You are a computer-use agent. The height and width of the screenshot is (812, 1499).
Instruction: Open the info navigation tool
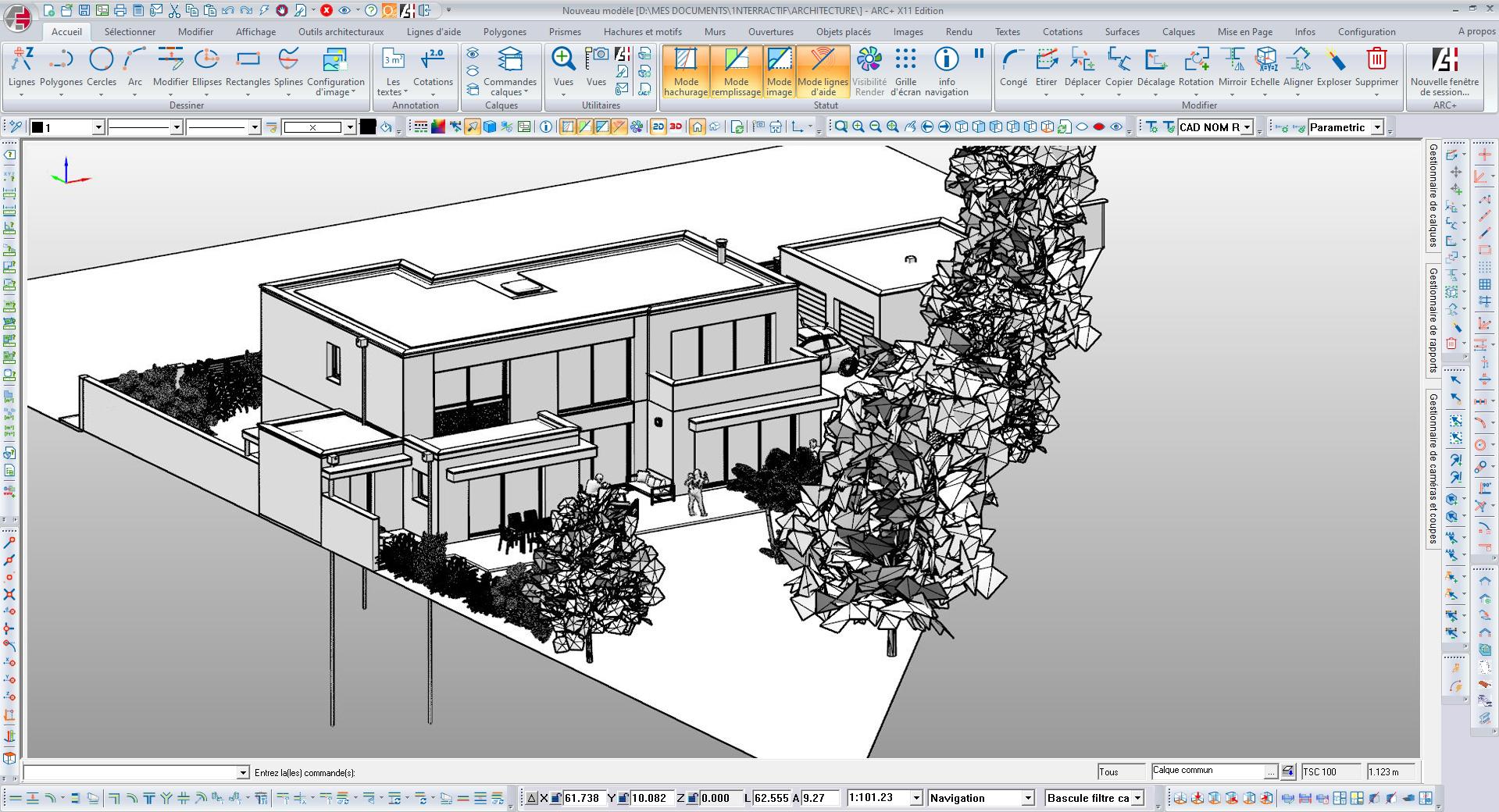[x=946, y=70]
